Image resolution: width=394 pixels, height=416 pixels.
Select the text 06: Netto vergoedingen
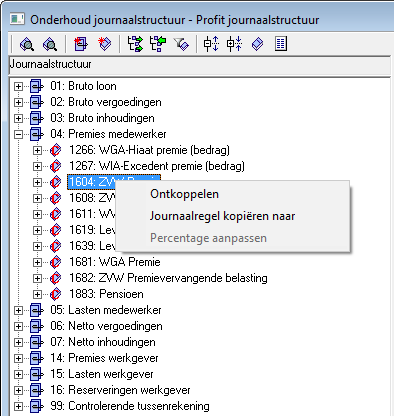coord(106,326)
